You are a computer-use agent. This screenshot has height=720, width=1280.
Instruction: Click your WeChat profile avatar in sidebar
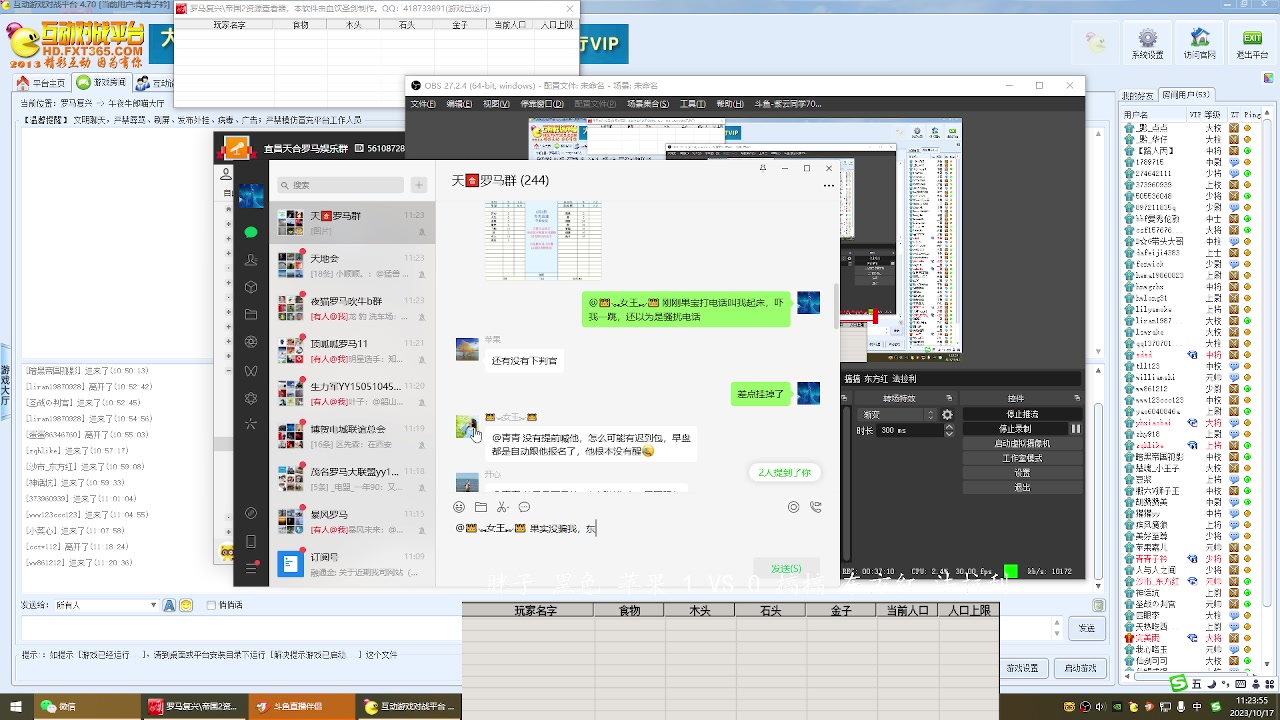pyautogui.click(x=251, y=195)
